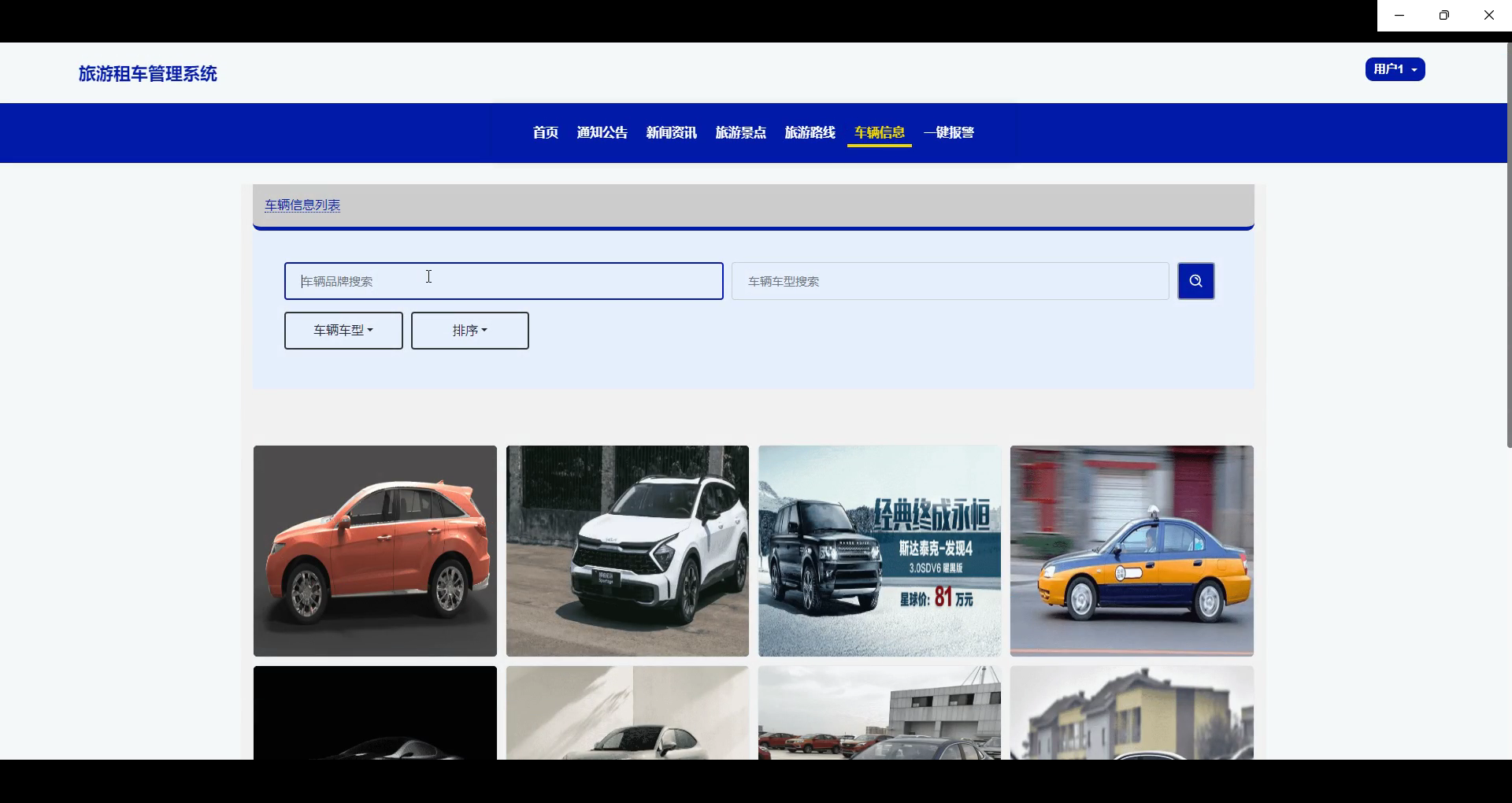Screen dimensions: 1512x803
Task: Open the parking lot cars thumbnail
Action: point(880,713)
